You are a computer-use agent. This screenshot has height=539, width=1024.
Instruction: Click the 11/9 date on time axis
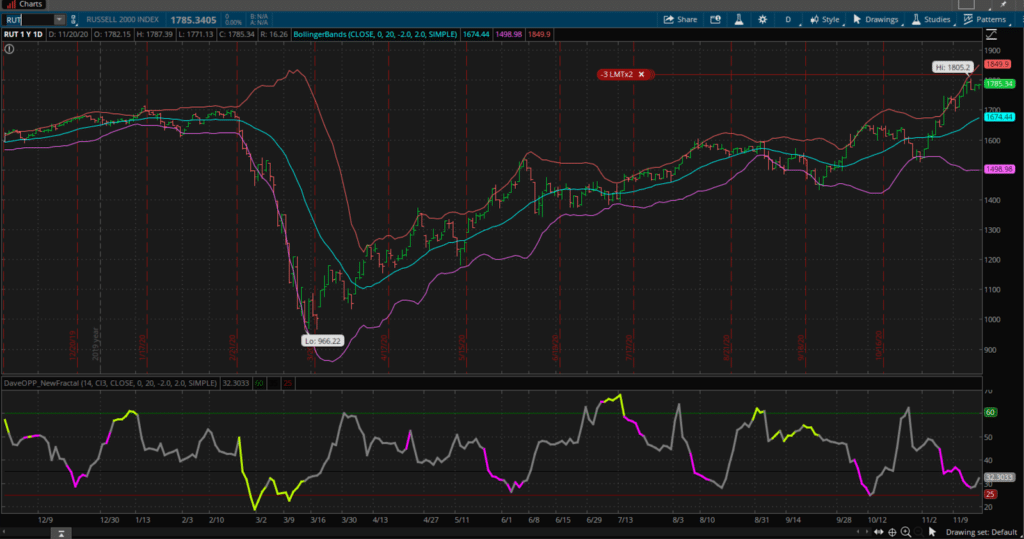click(960, 520)
